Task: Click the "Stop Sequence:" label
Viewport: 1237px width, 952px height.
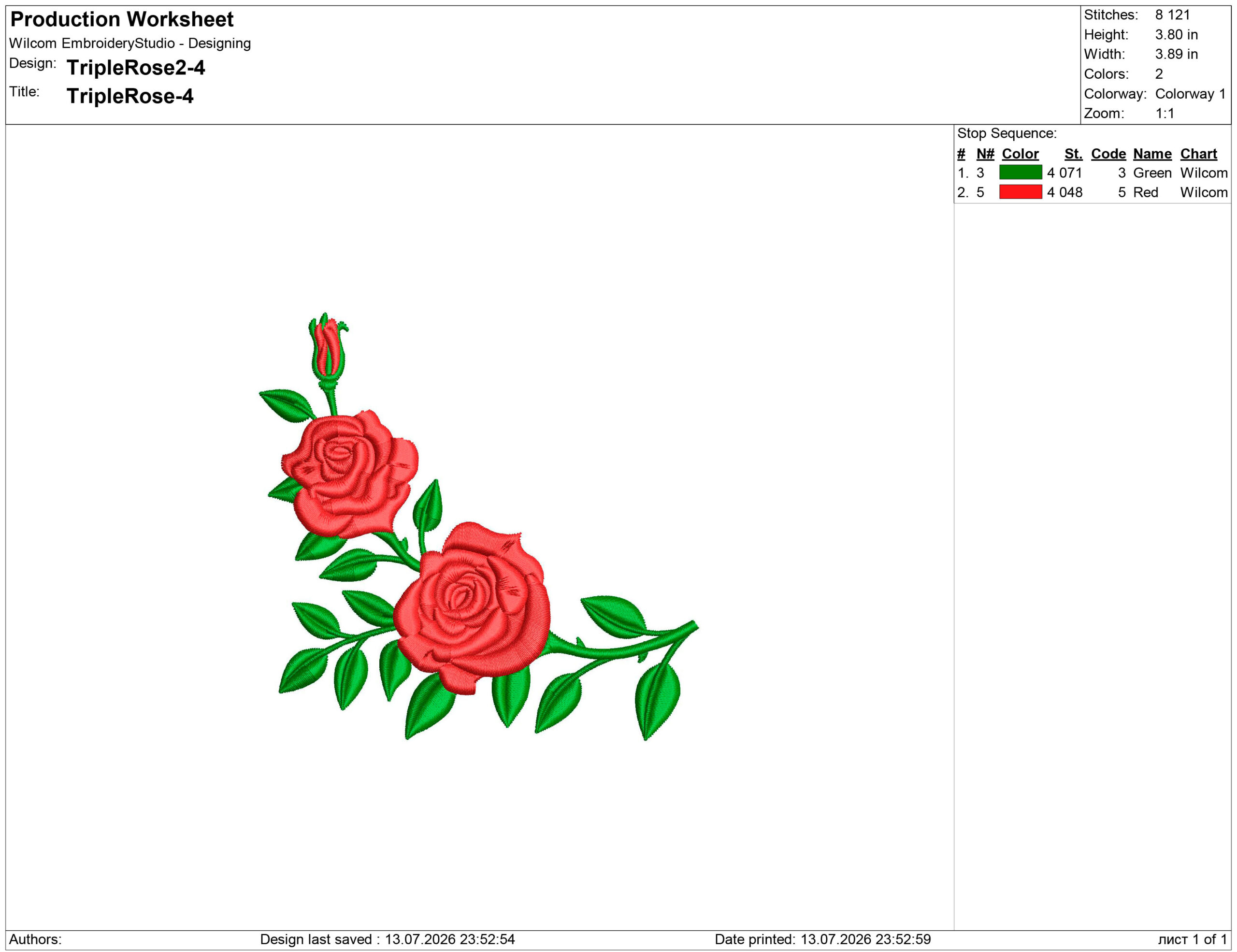Action: (1007, 133)
